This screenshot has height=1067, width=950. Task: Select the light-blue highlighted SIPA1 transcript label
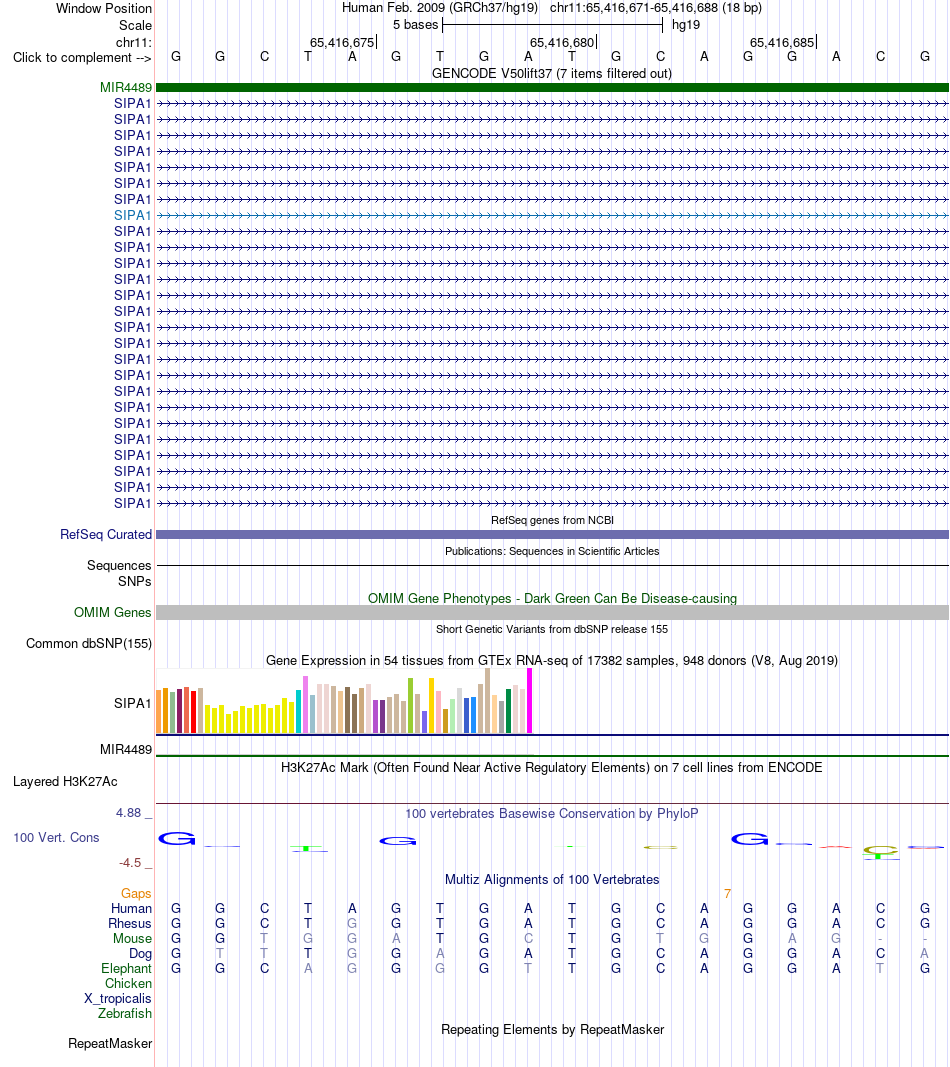pyautogui.click(x=133, y=216)
